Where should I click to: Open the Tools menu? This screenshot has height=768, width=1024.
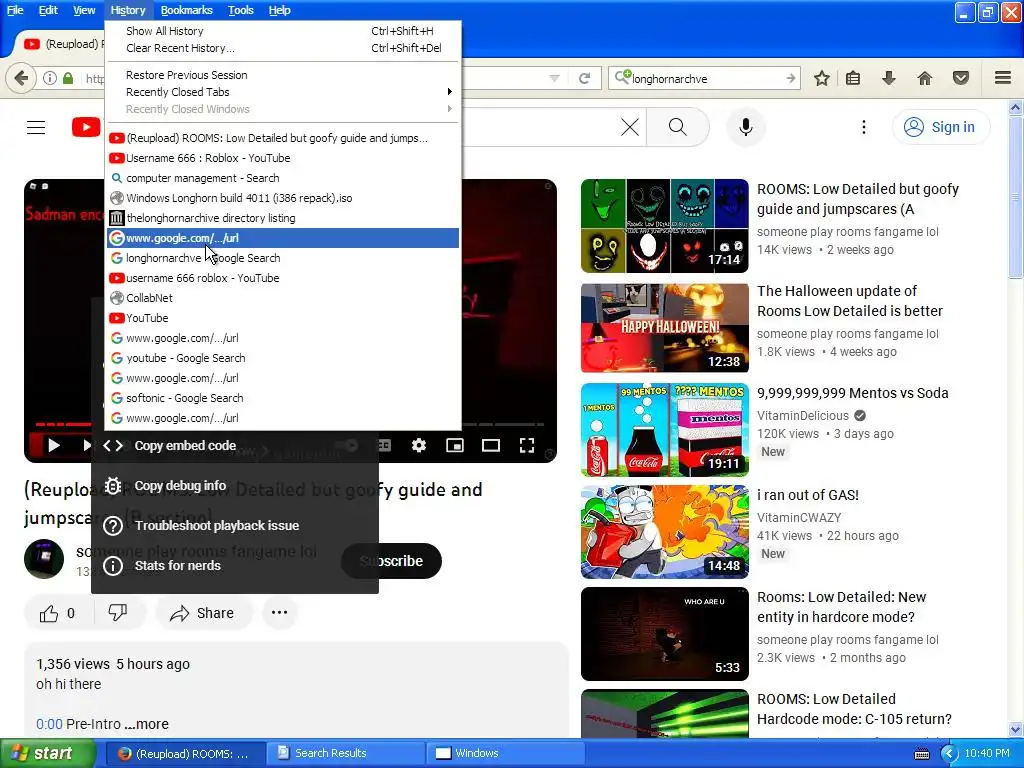(x=240, y=10)
